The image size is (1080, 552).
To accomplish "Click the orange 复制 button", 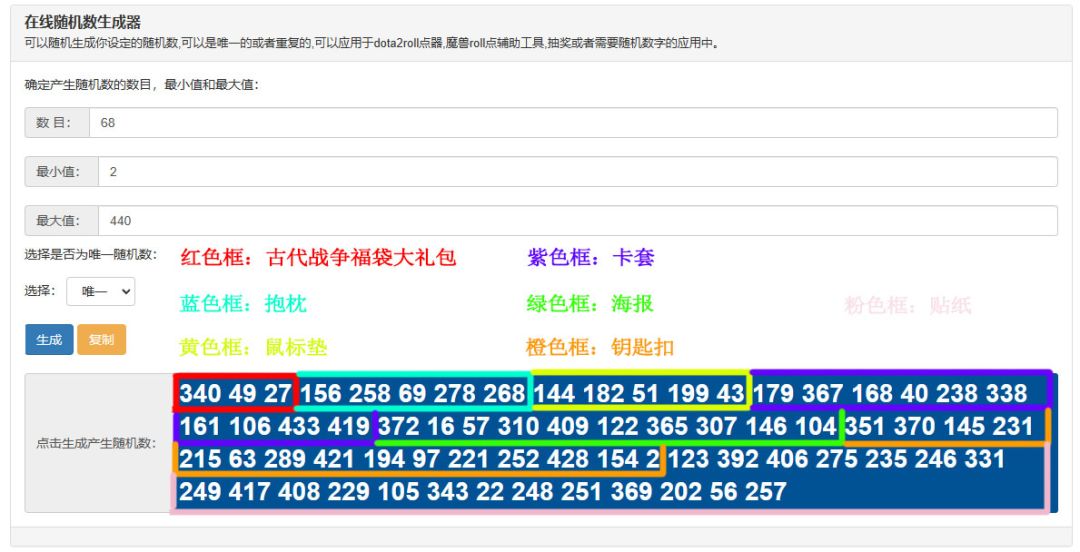I will (x=101, y=340).
